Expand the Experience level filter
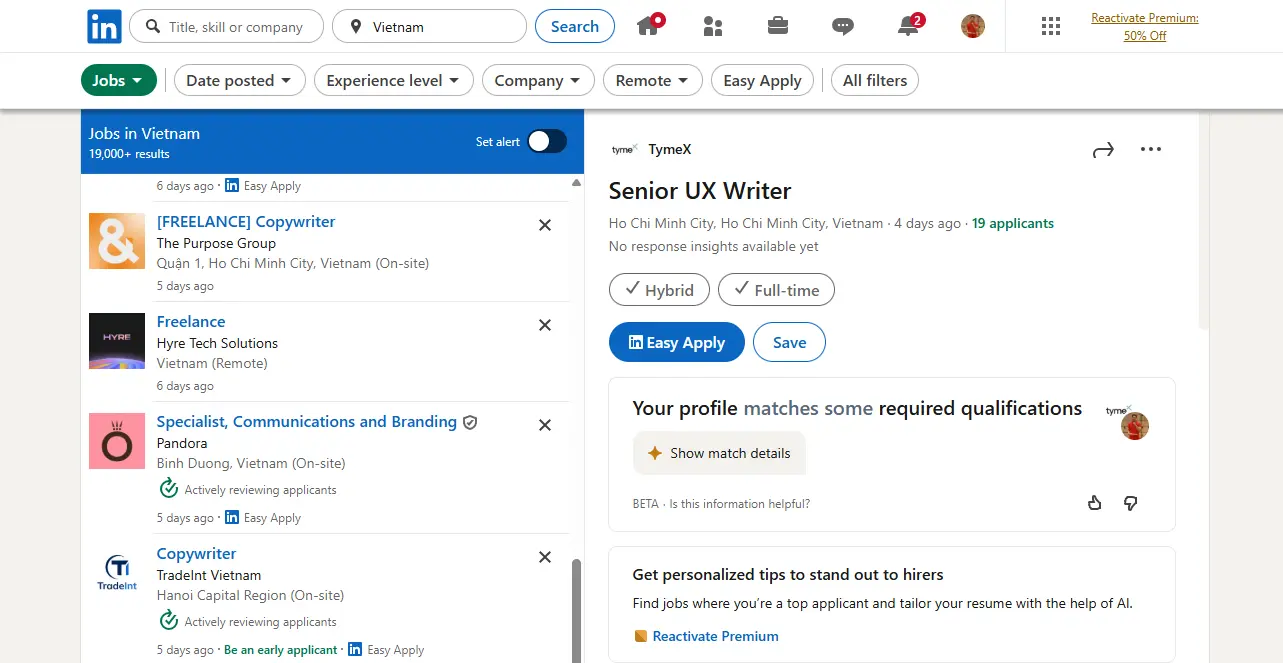This screenshot has width=1283, height=663. (x=394, y=80)
